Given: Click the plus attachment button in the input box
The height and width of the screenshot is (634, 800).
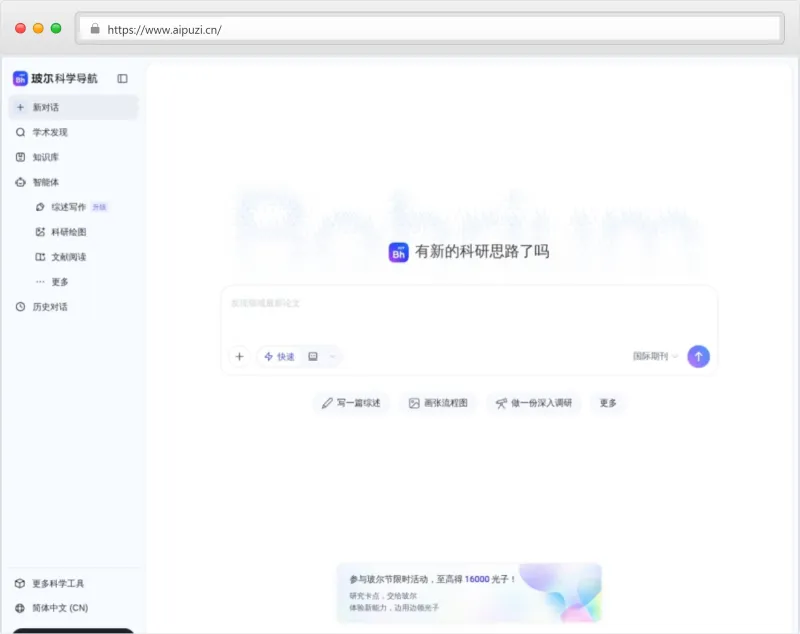Looking at the screenshot, I should pyautogui.click(x=239, y=357).
